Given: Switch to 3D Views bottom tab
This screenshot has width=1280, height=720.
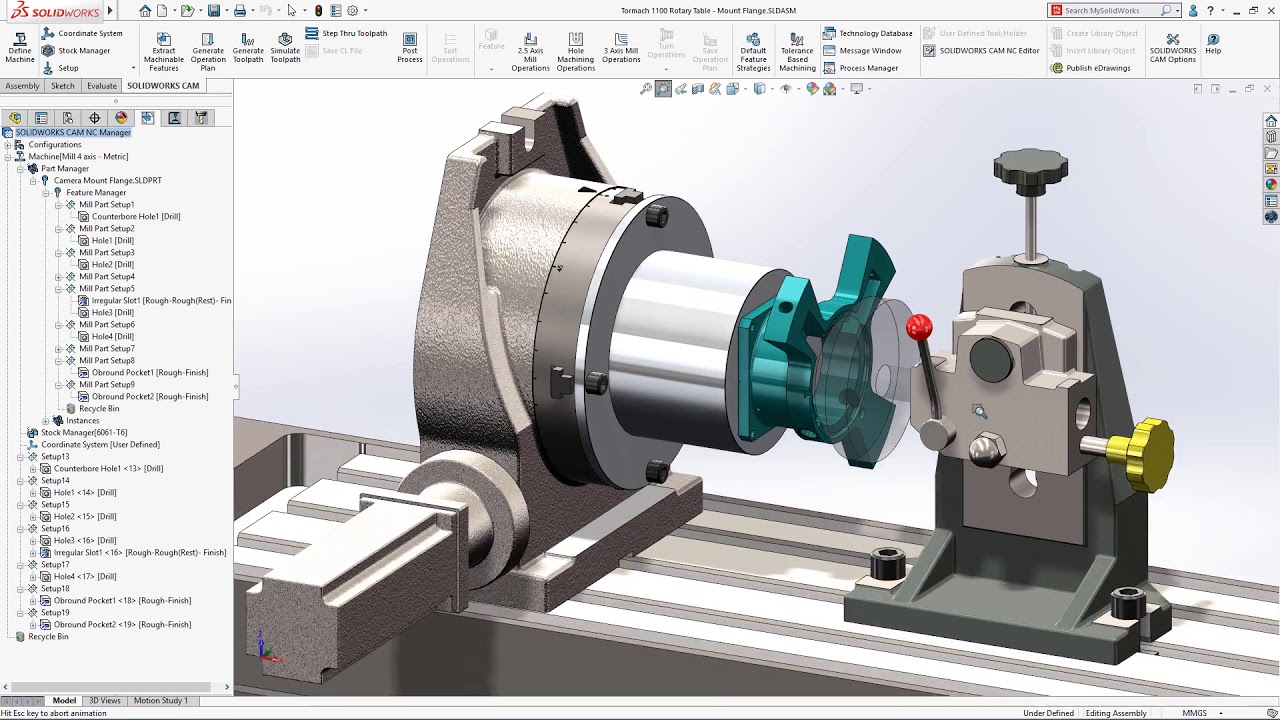Looking at the screenshot, I should tap(105, 701).
